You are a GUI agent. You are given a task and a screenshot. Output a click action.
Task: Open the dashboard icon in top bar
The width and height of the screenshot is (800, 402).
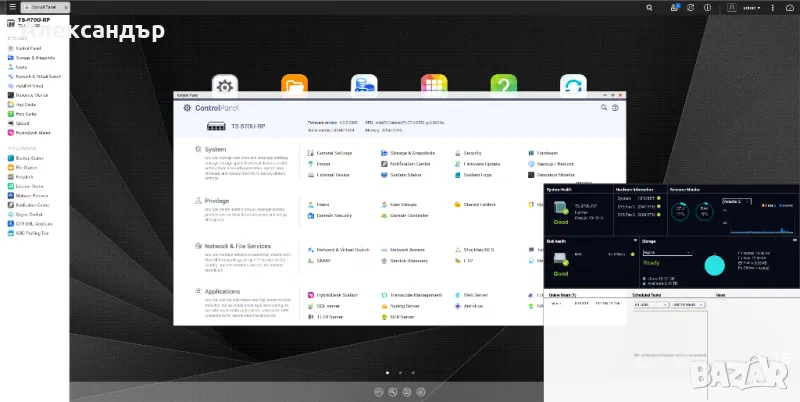pyautogui.click(x=789, y=8)
